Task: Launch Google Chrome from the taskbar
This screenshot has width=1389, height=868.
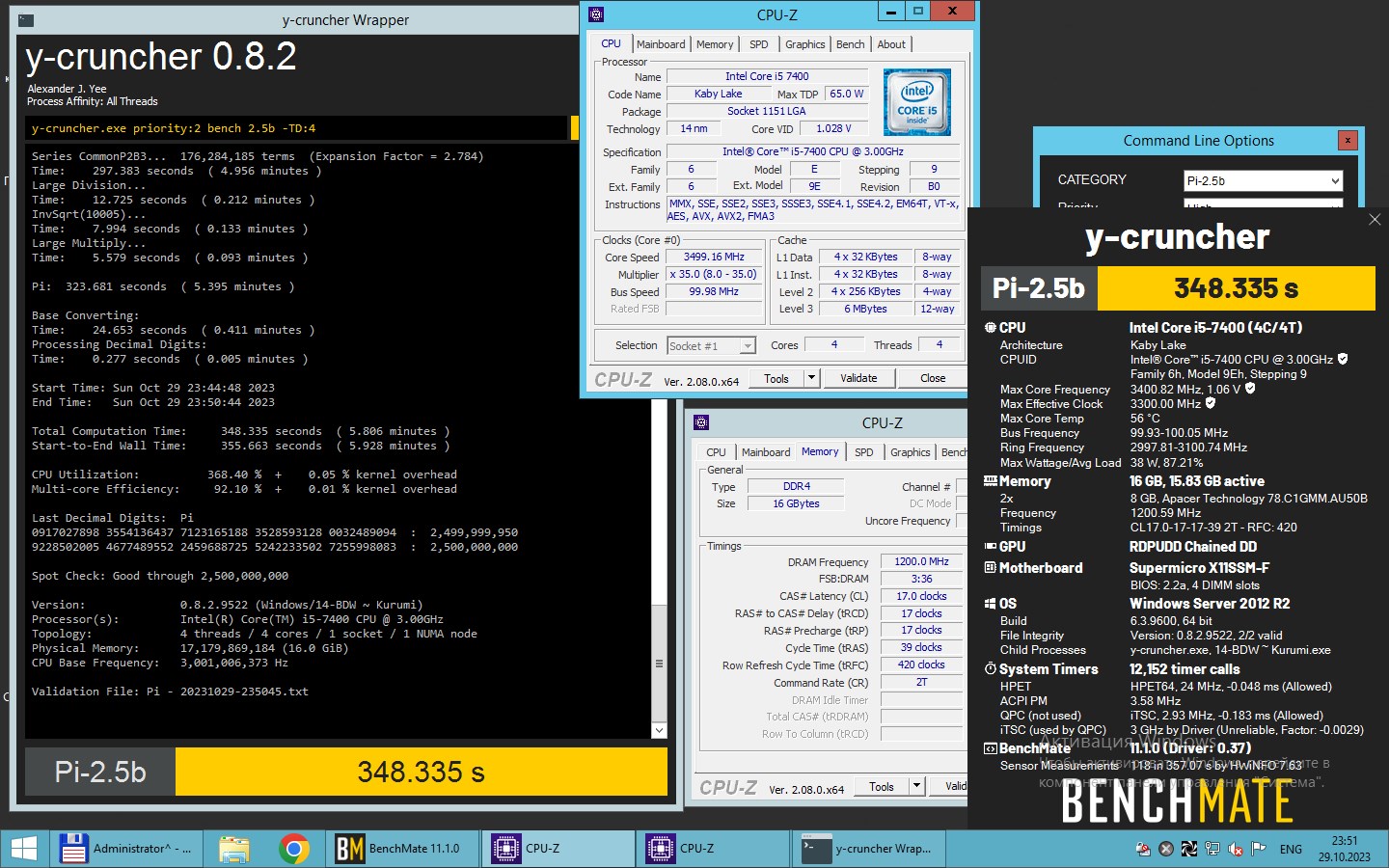Action: click(294, 849)
